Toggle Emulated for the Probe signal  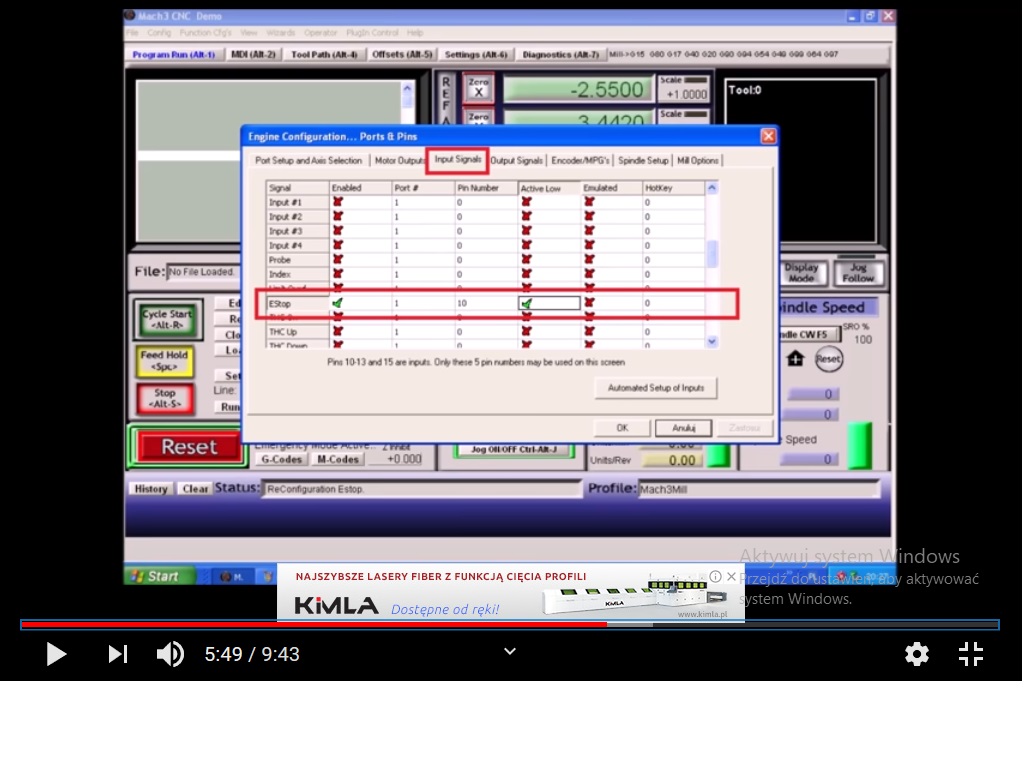[589, 259]
